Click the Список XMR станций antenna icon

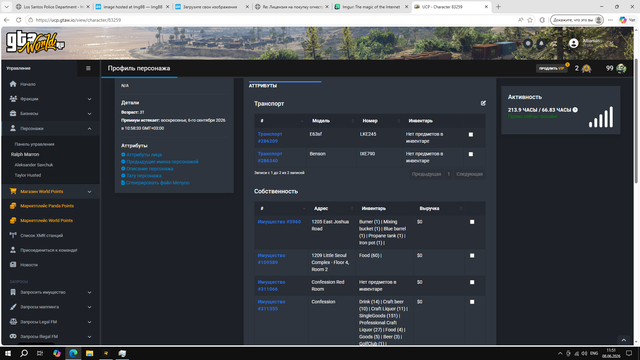(13, 235)
